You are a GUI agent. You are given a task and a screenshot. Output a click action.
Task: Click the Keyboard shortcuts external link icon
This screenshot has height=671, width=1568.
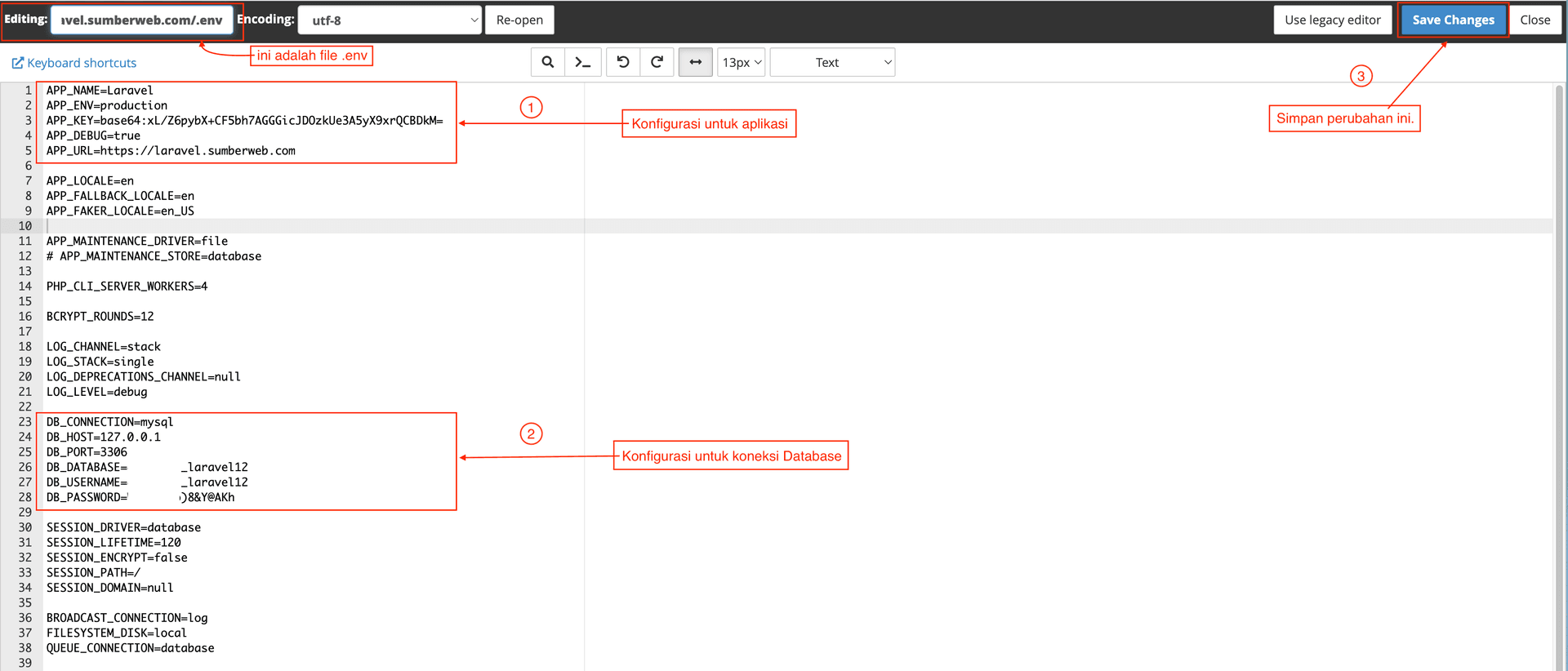17,63
